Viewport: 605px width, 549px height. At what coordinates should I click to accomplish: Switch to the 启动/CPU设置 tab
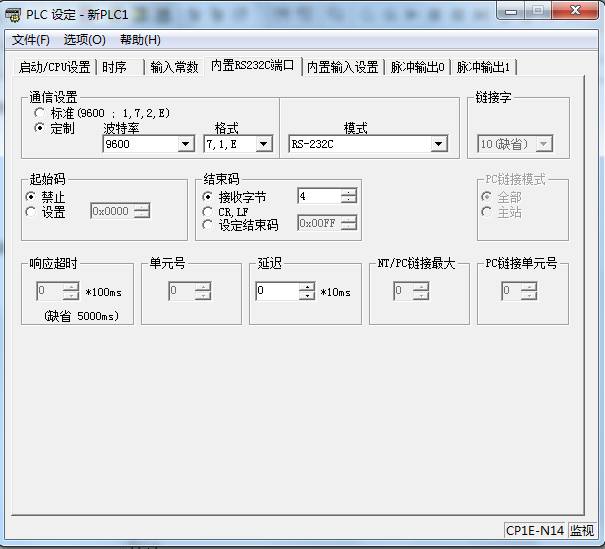pyautogui.click(x=55, y=67)
